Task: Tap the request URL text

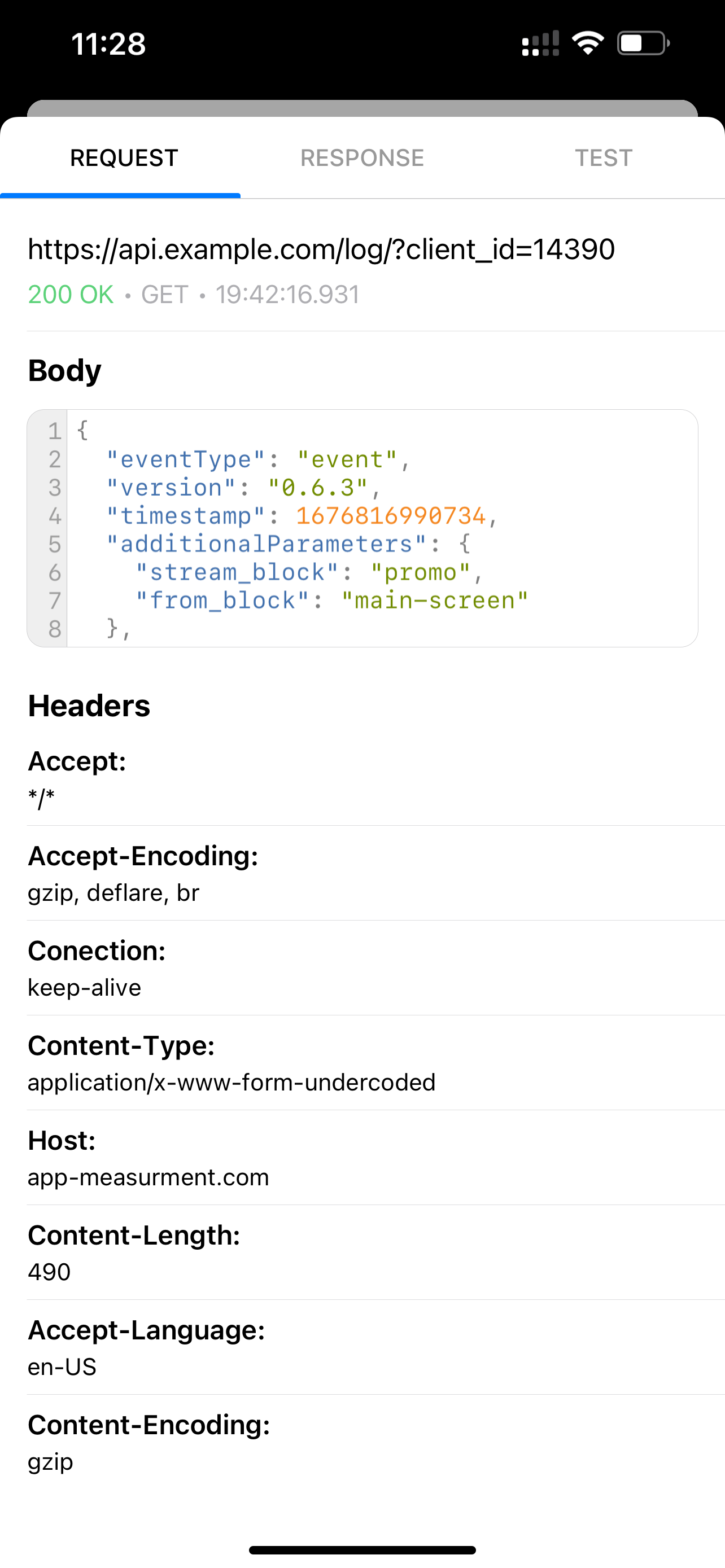Action: [x=321, y=249]
